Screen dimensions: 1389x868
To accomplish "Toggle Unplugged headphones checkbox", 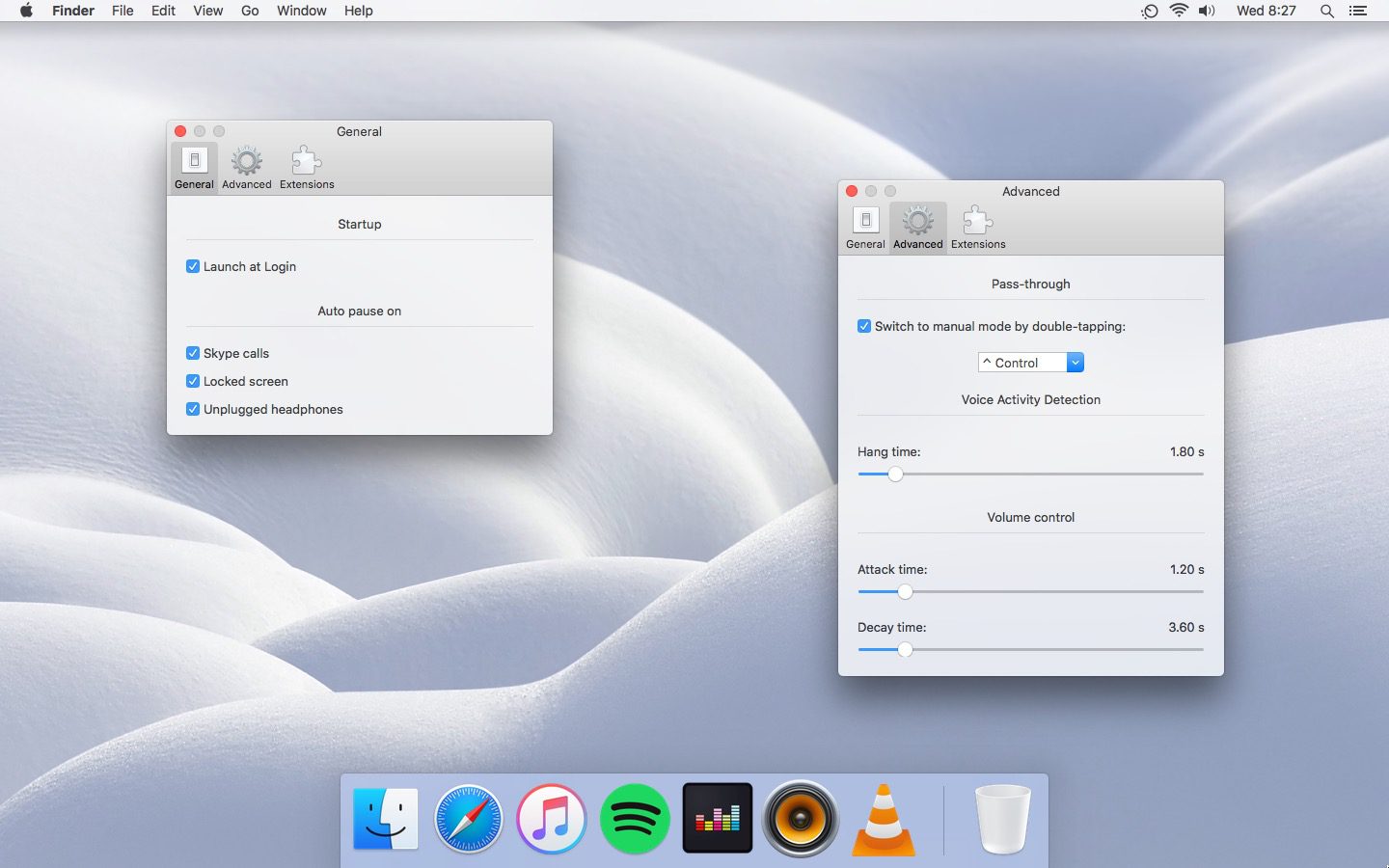I will (x=193, y=409).
